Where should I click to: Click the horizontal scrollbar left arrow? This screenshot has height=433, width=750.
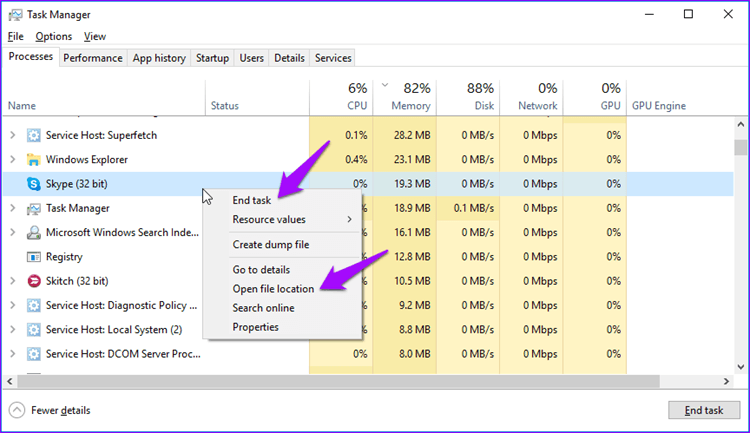coord(10,381)
